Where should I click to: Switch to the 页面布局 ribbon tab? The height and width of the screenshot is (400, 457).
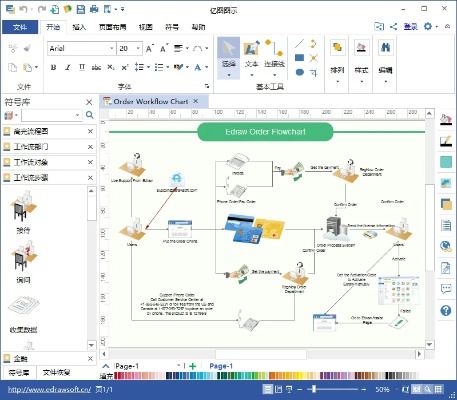pyautogui.click(x=112, y=27)
